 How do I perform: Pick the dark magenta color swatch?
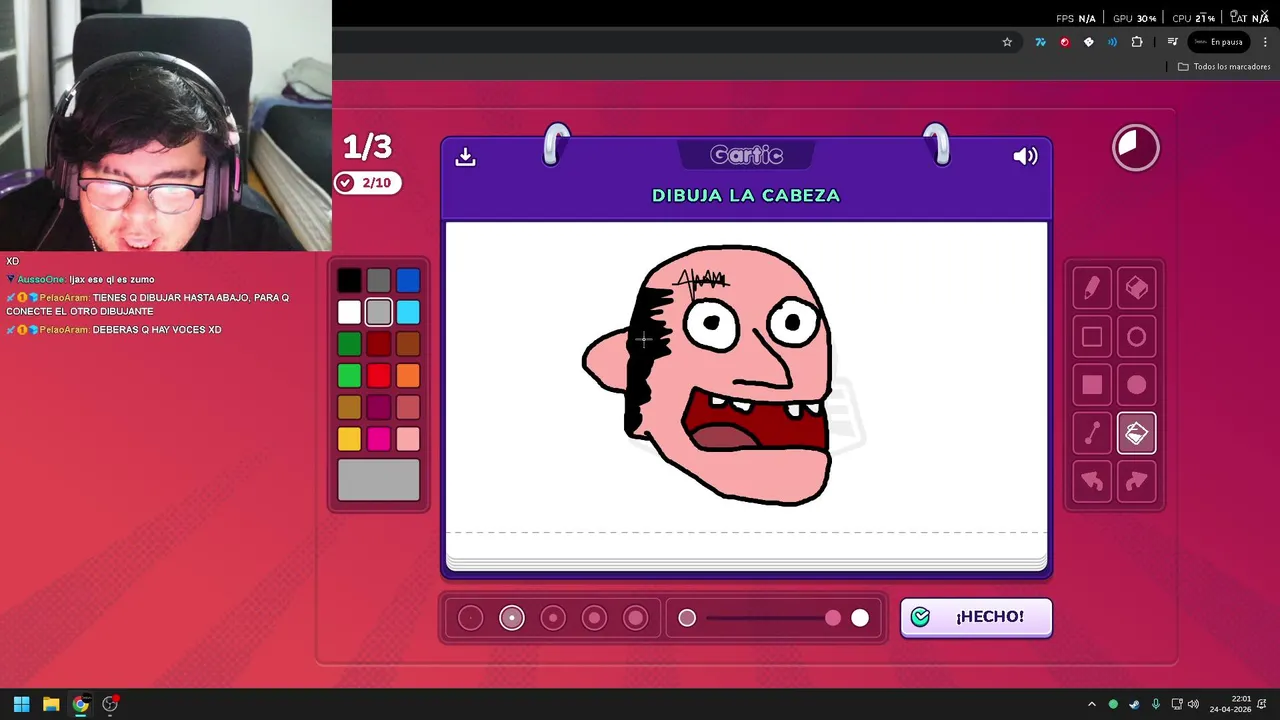pos(378,407)
